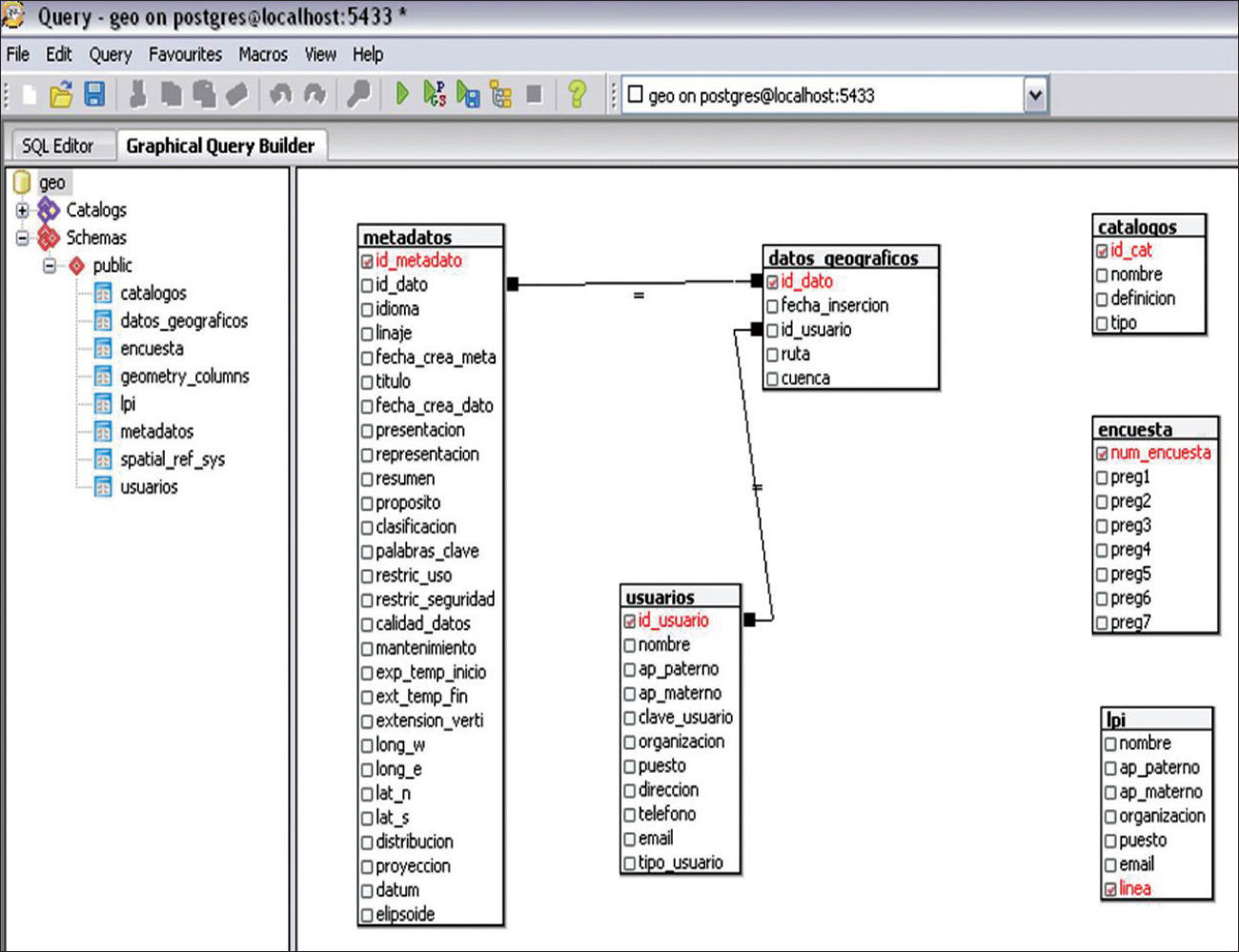Open help with the question mark icon
Screen dimensions: 1239x952
tap(577, 93)
